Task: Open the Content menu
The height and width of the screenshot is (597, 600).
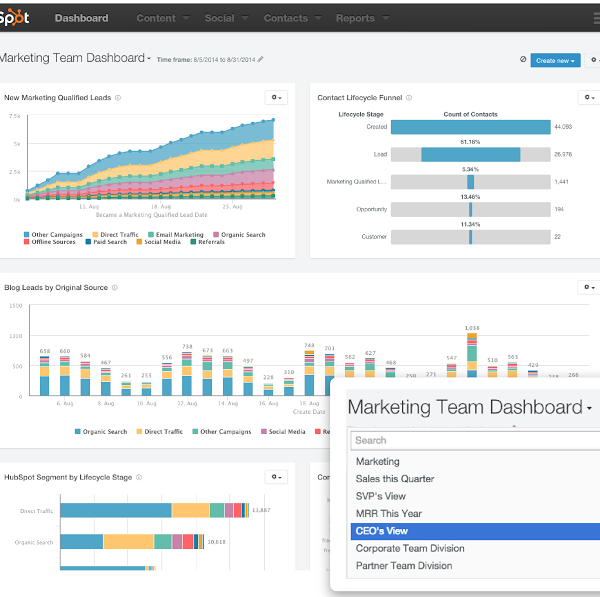Action: (163, 18)
